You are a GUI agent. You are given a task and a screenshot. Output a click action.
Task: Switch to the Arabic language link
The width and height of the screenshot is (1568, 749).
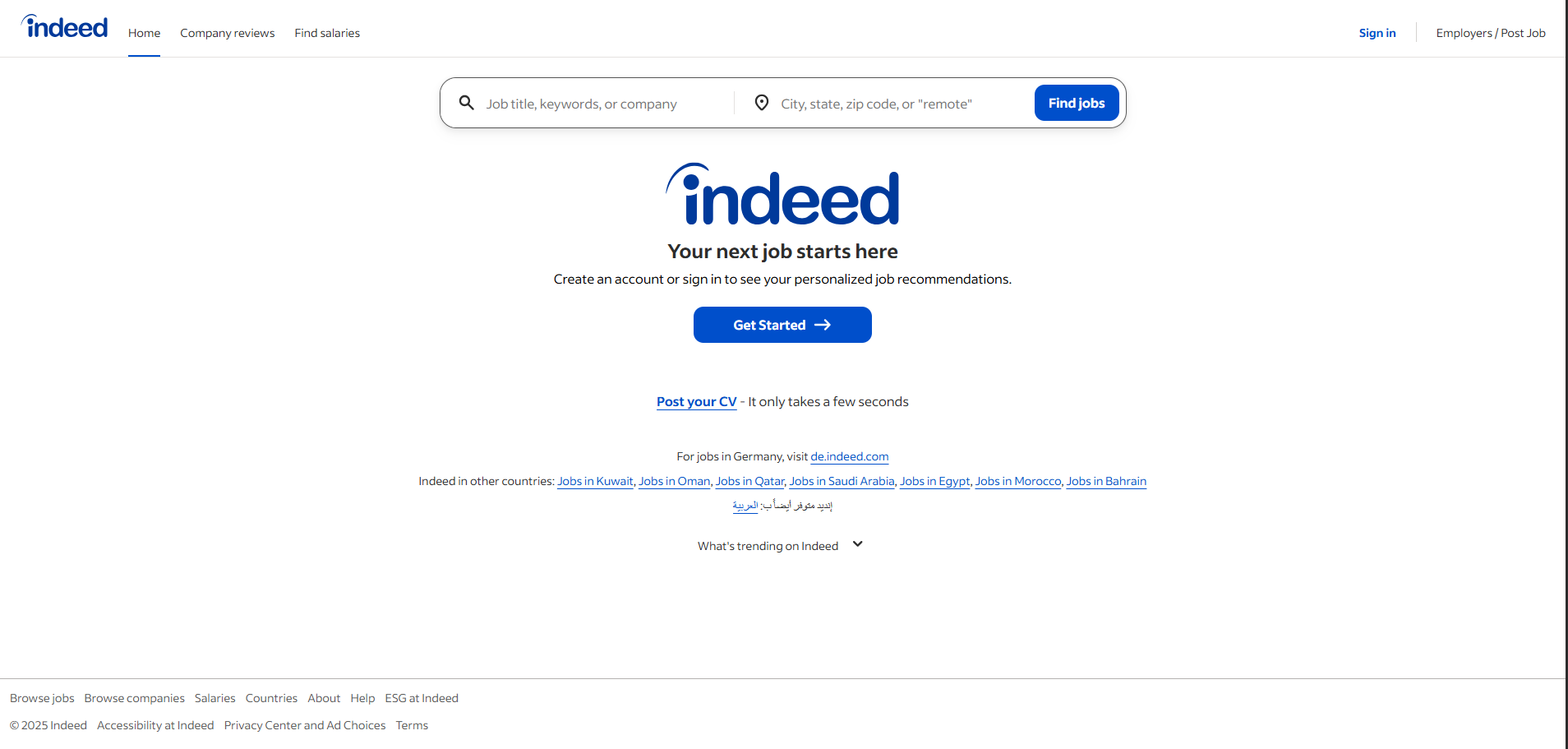[x=745, y=506]
